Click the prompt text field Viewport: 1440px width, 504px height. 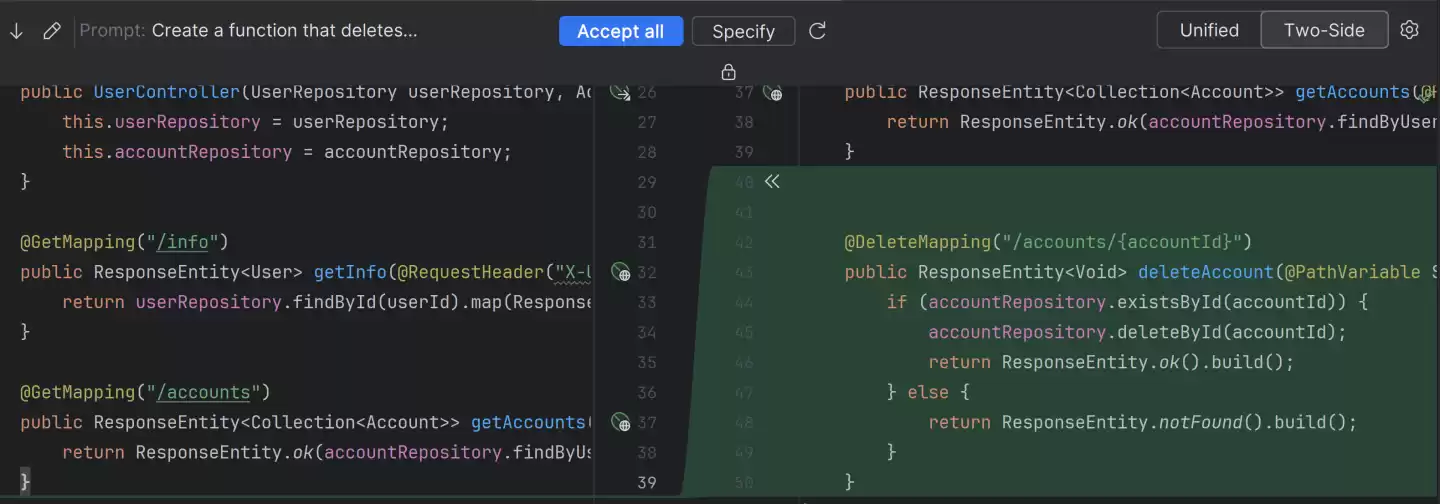pos(284,31)
